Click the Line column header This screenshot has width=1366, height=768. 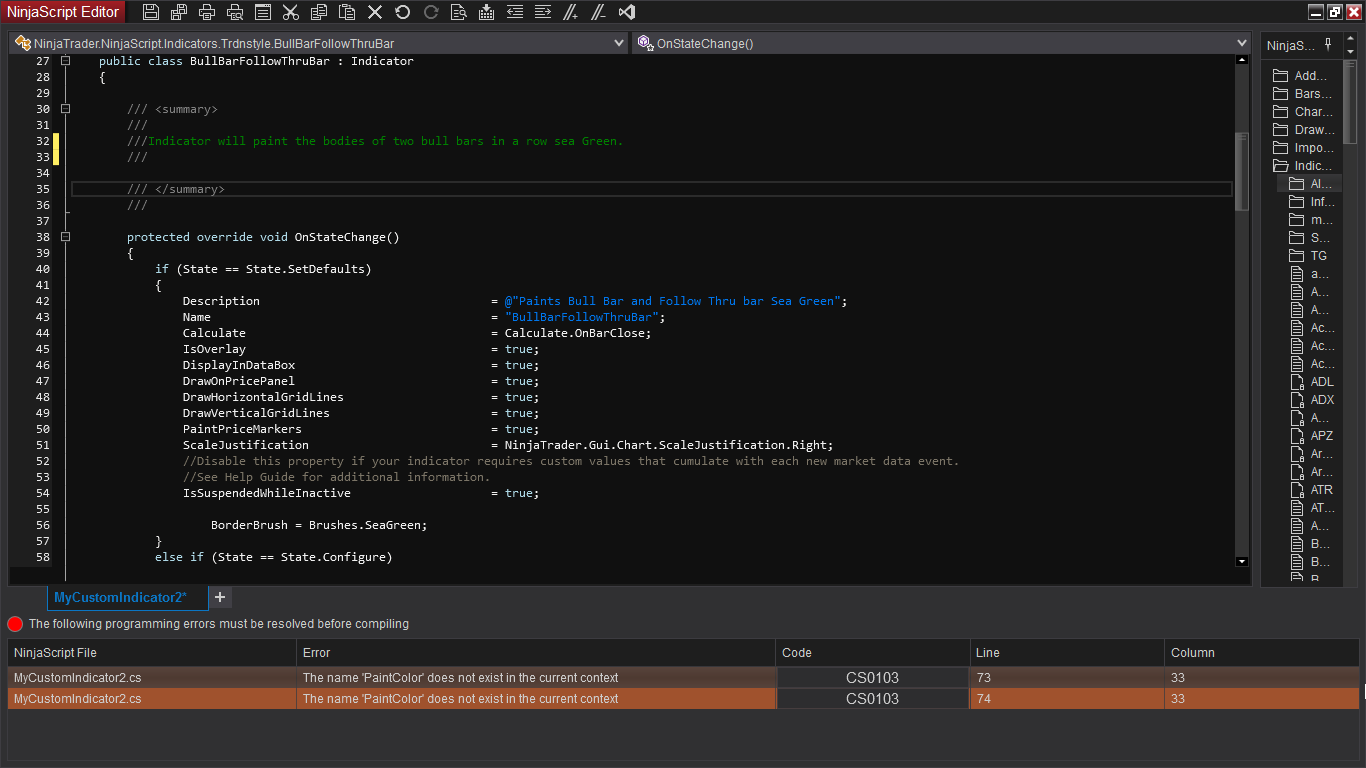pos(1066,653)
